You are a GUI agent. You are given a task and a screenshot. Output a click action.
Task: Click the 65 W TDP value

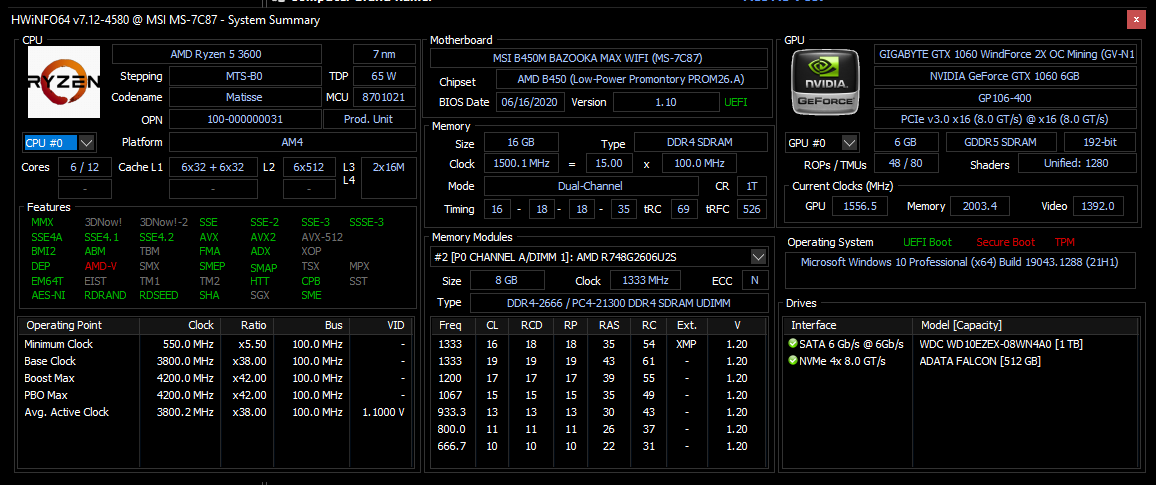point(384,77)
